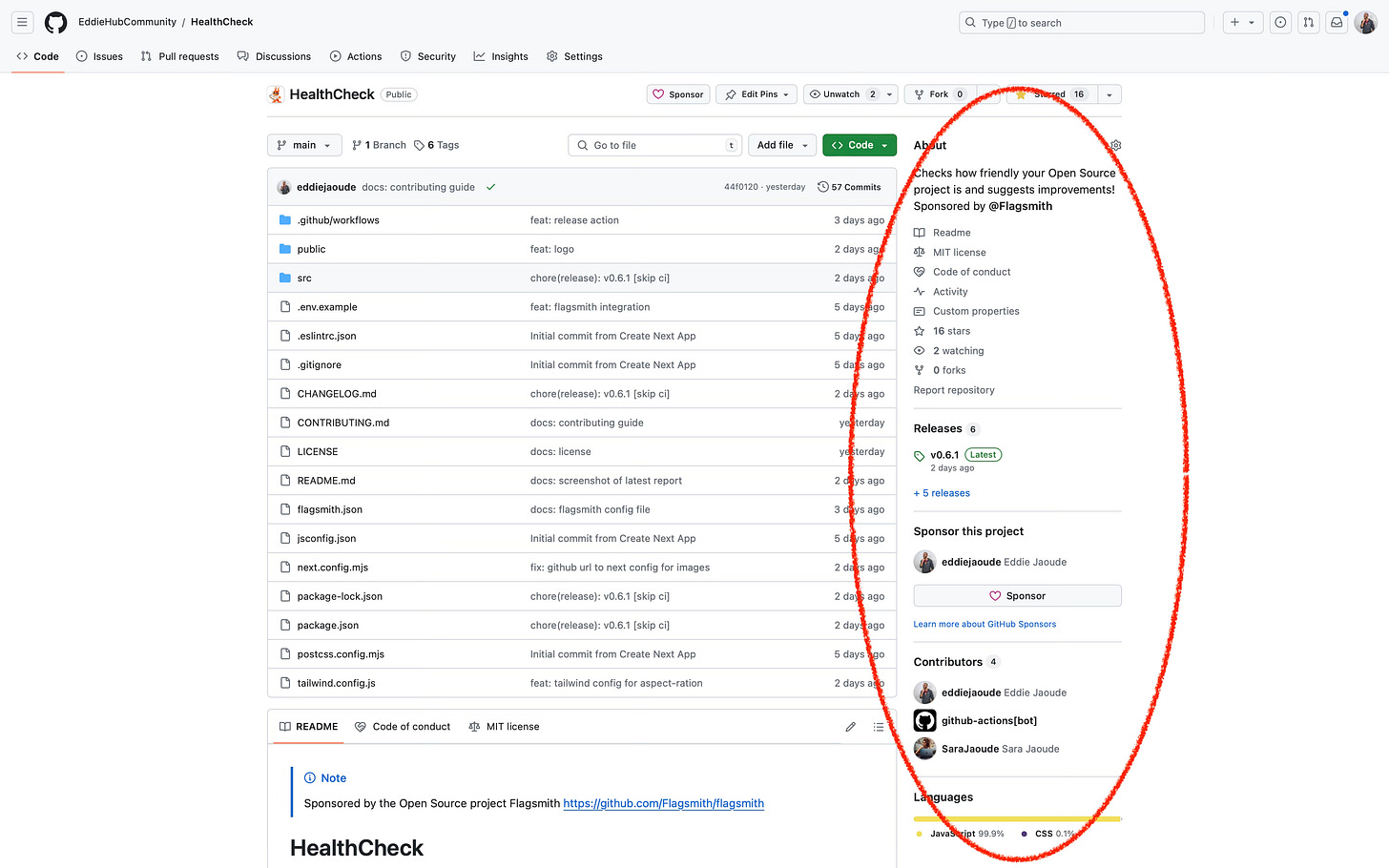This screenshot has height=868, width=1389.
Task: Click the HealthCheck repository logo
Action: point(276,94)
